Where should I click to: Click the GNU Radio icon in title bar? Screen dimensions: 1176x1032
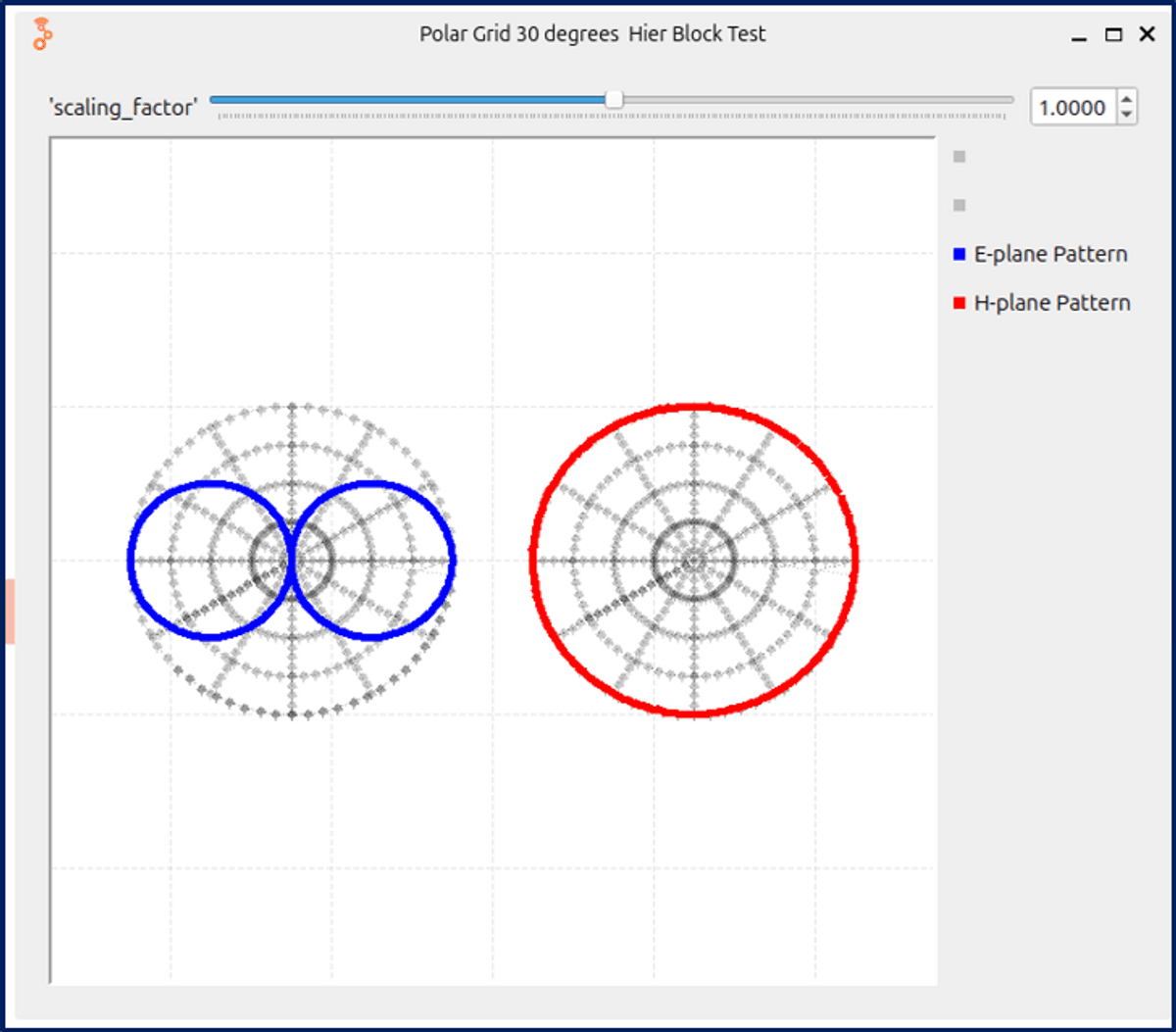[41, 34]
